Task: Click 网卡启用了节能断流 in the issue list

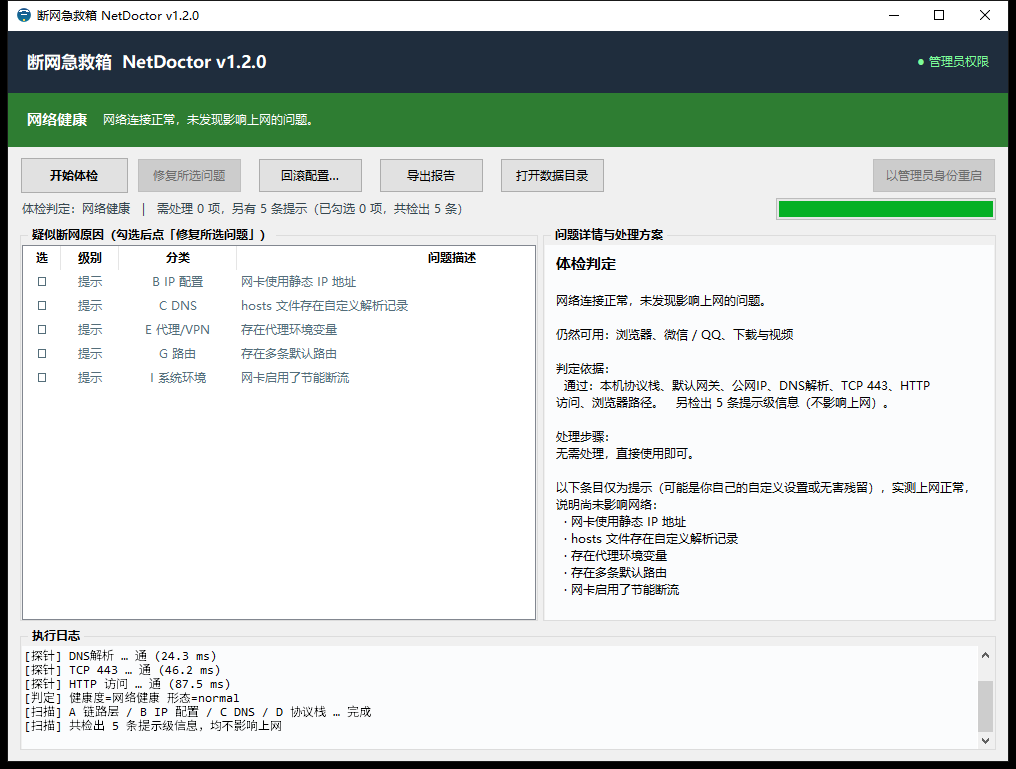Action: [x=295, y=378]
